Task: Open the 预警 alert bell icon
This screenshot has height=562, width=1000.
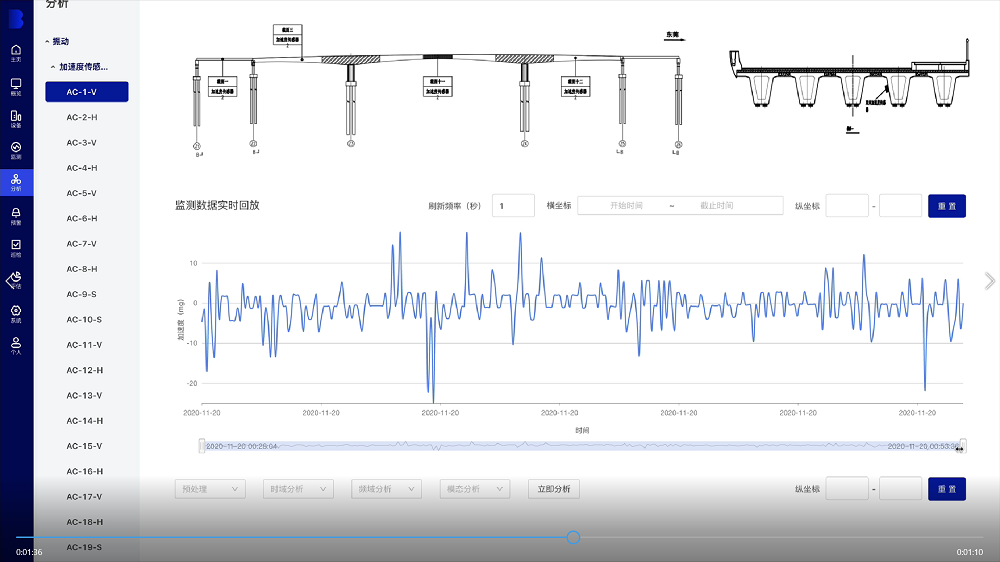Action: point(16,215)
